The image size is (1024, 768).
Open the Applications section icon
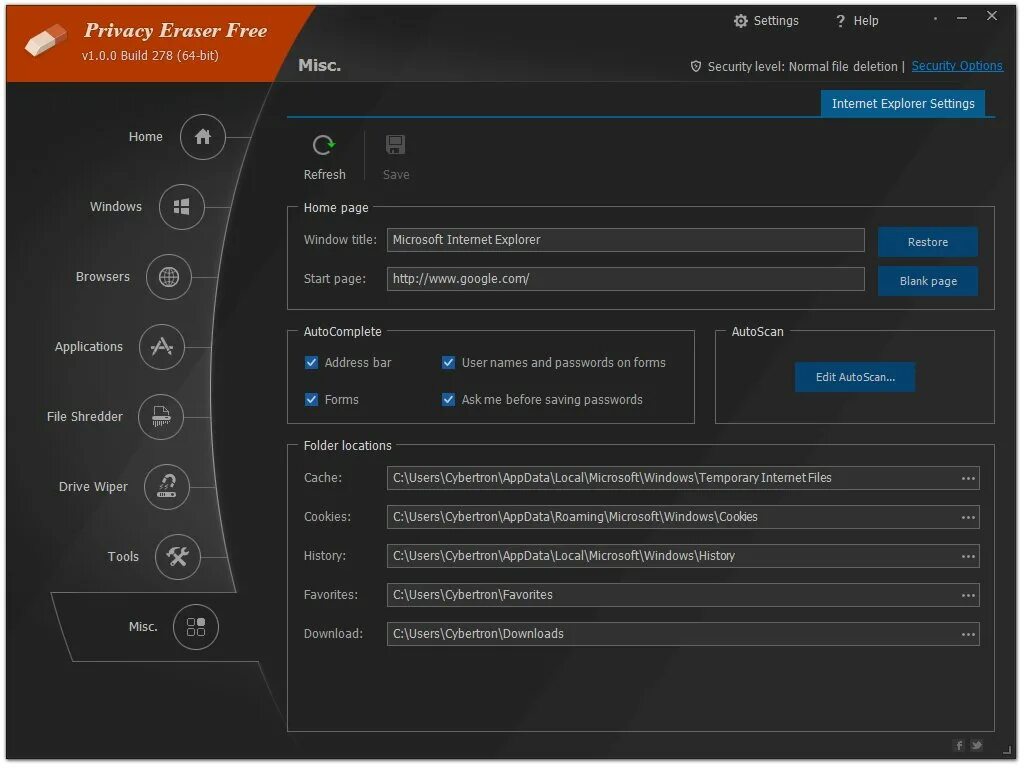tap(161, 347)
